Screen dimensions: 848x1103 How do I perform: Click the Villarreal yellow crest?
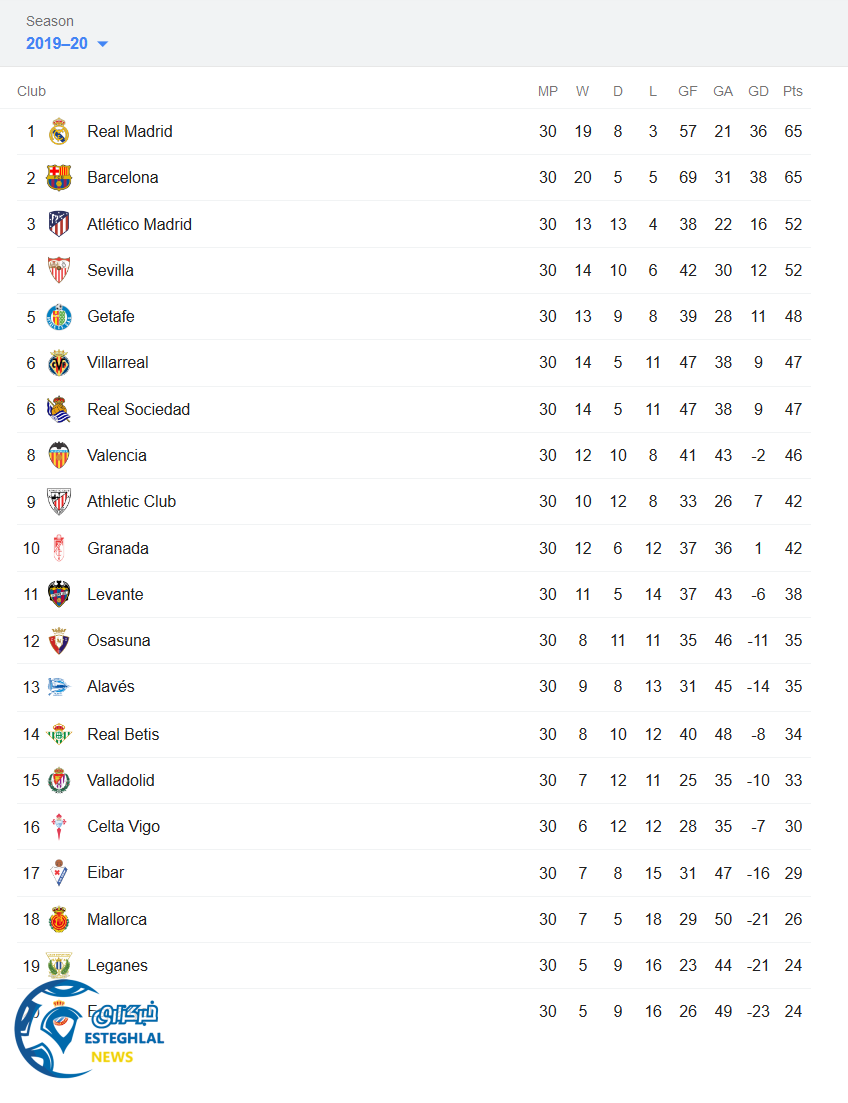59,363
